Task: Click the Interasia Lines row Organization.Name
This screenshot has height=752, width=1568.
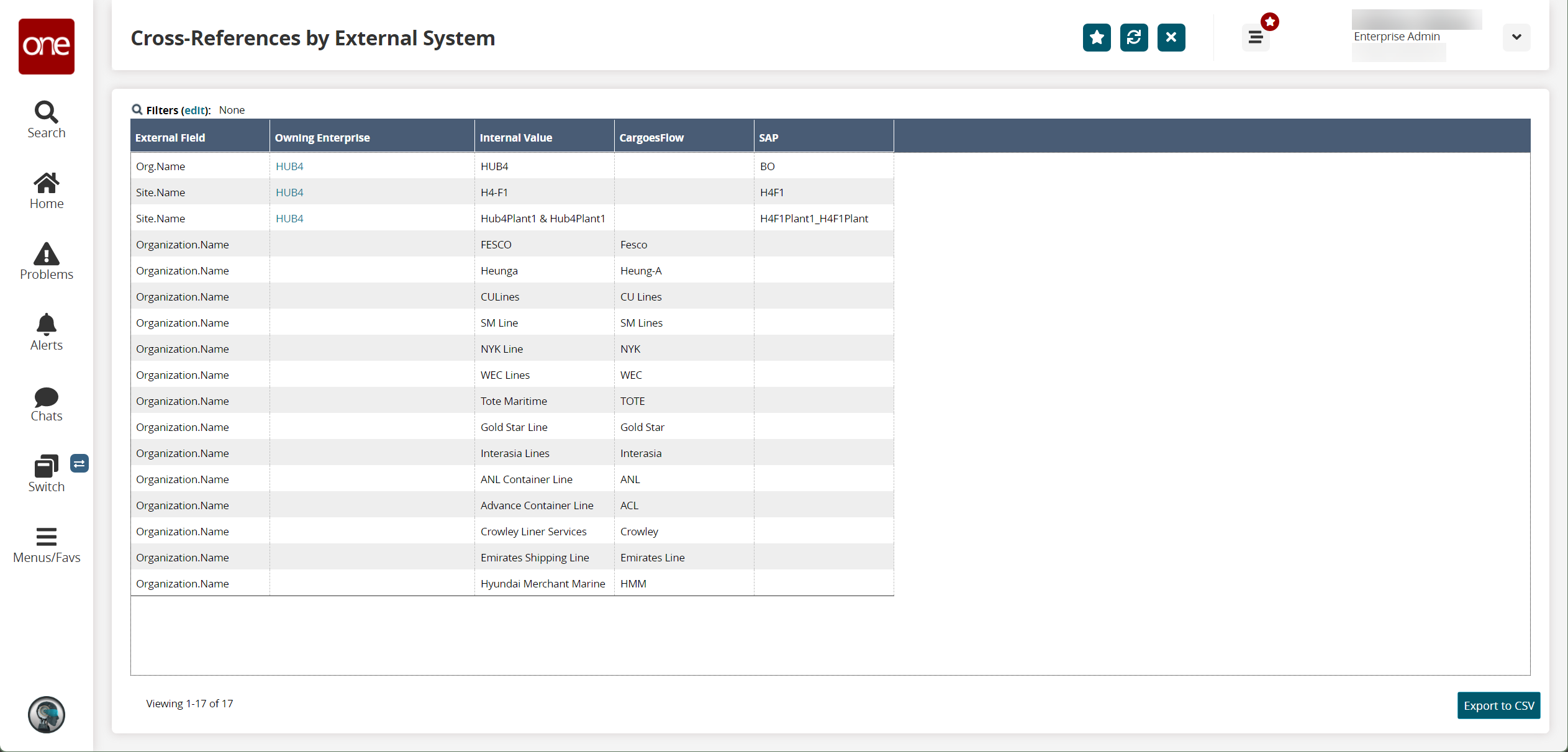Action: pos(183,452)
